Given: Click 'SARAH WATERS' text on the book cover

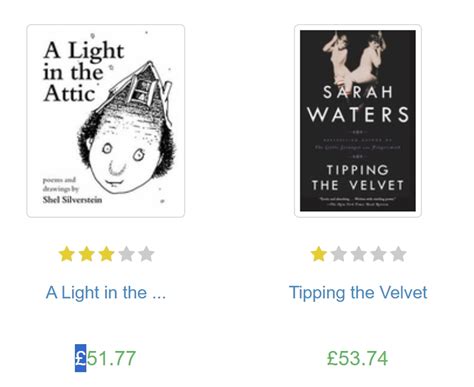Looking at the screenshot, I should (358, 104).
